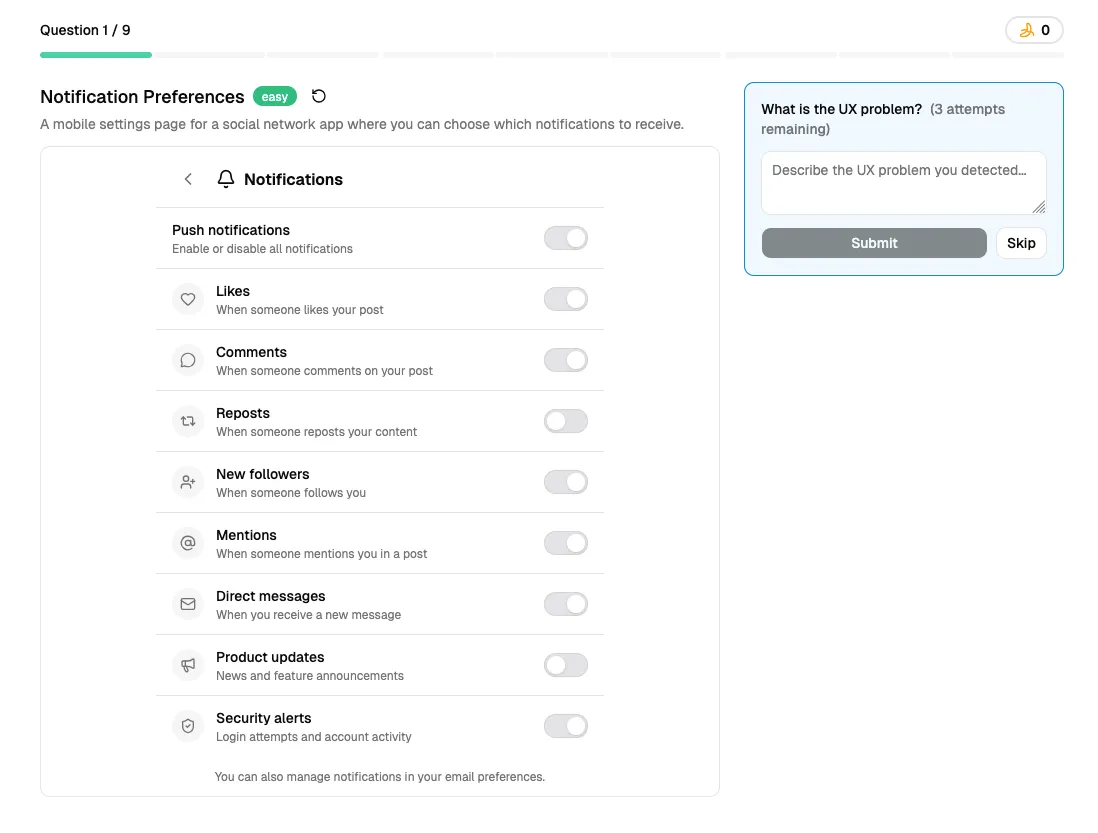The width and height of the screenshot is (1098, 833).
Task: Click the Product updates megaphone icon
Action: 188,665
